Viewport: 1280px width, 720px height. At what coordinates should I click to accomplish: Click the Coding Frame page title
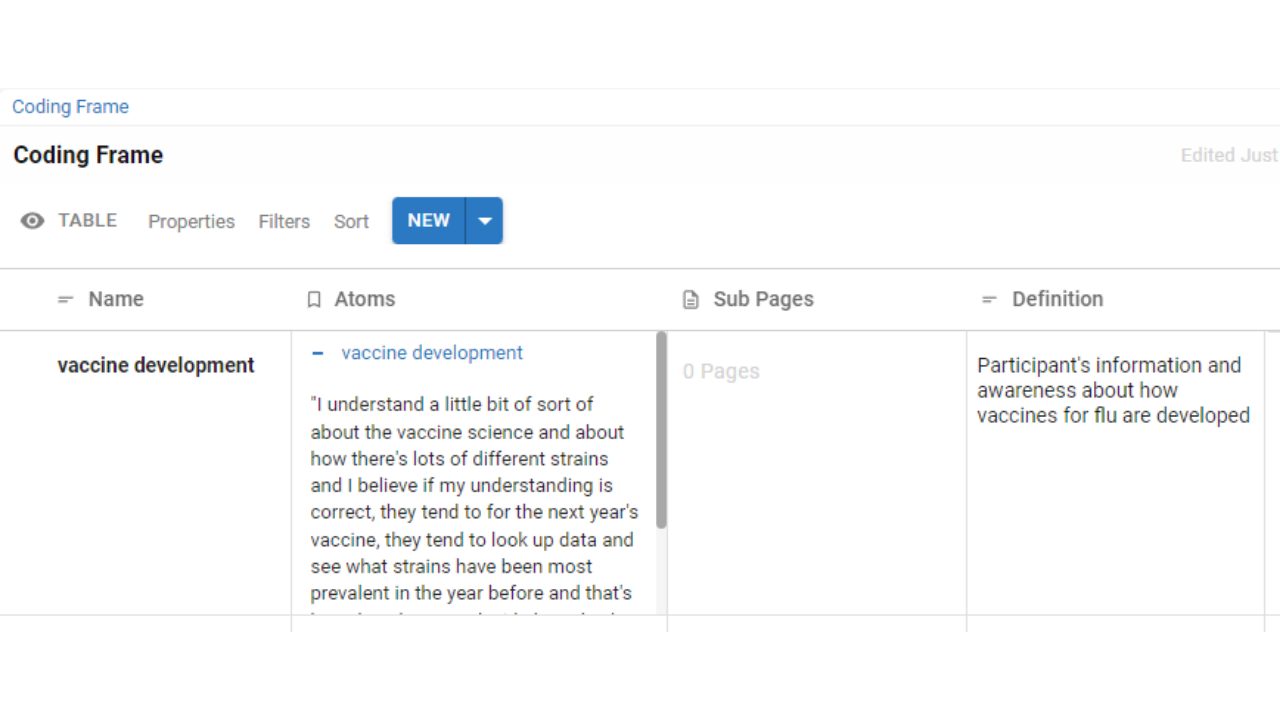(88, 155)
